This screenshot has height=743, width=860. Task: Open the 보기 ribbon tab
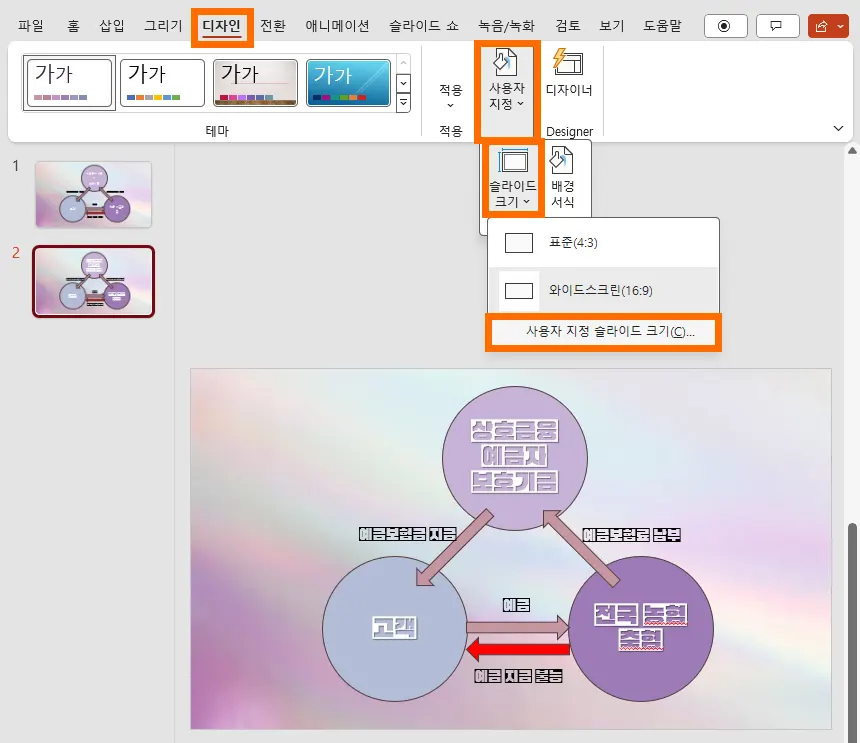tap(612, 26)
